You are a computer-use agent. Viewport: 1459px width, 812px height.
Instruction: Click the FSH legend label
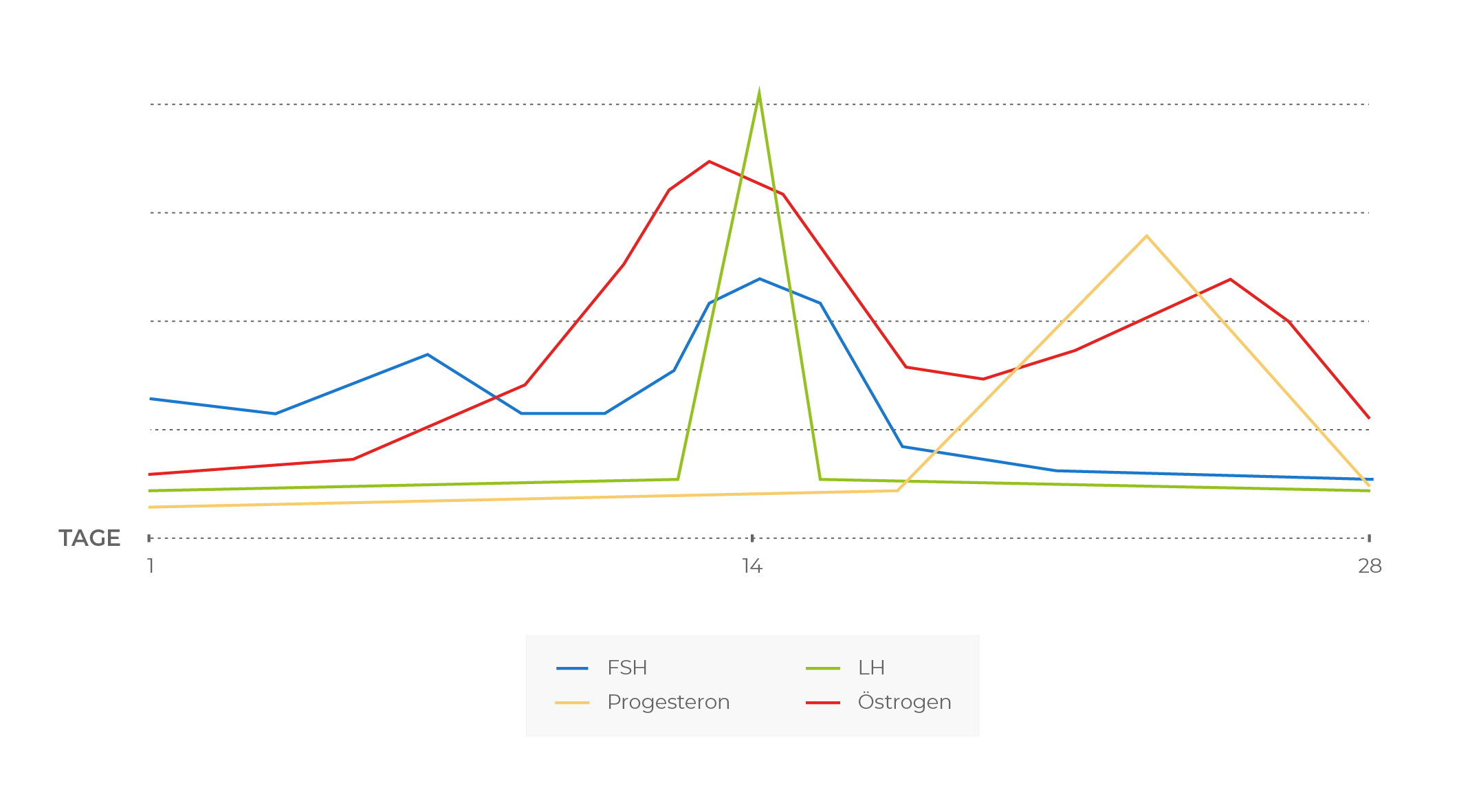click(x=627, y=668)
